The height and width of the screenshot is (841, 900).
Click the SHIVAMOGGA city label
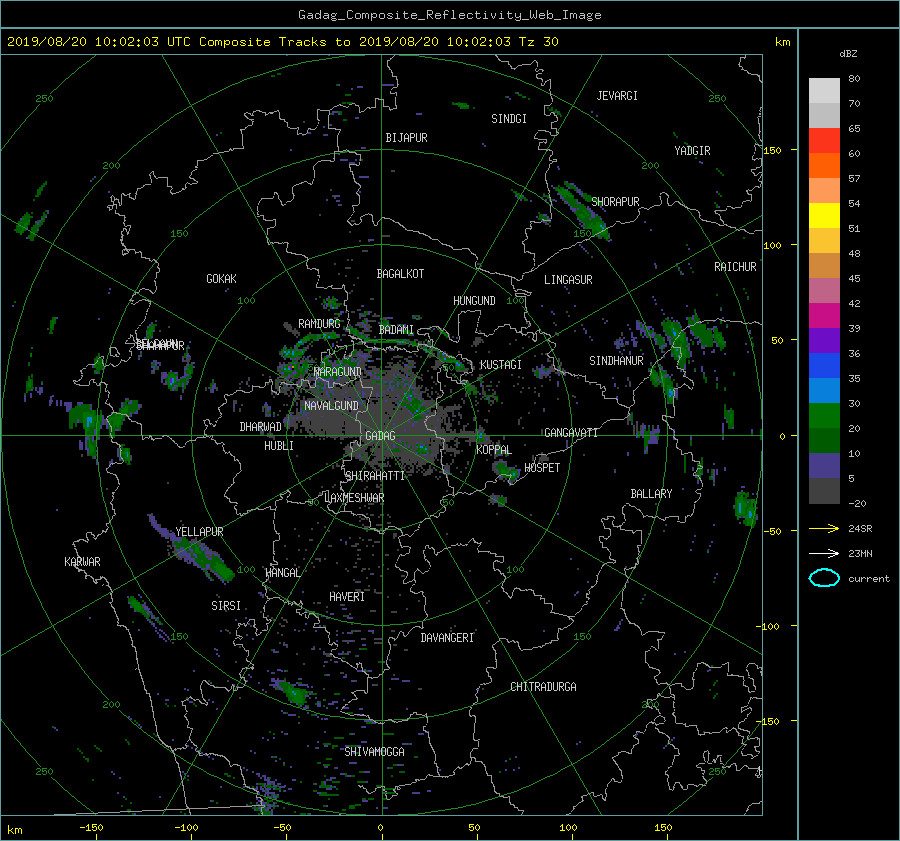pos(374,752)
